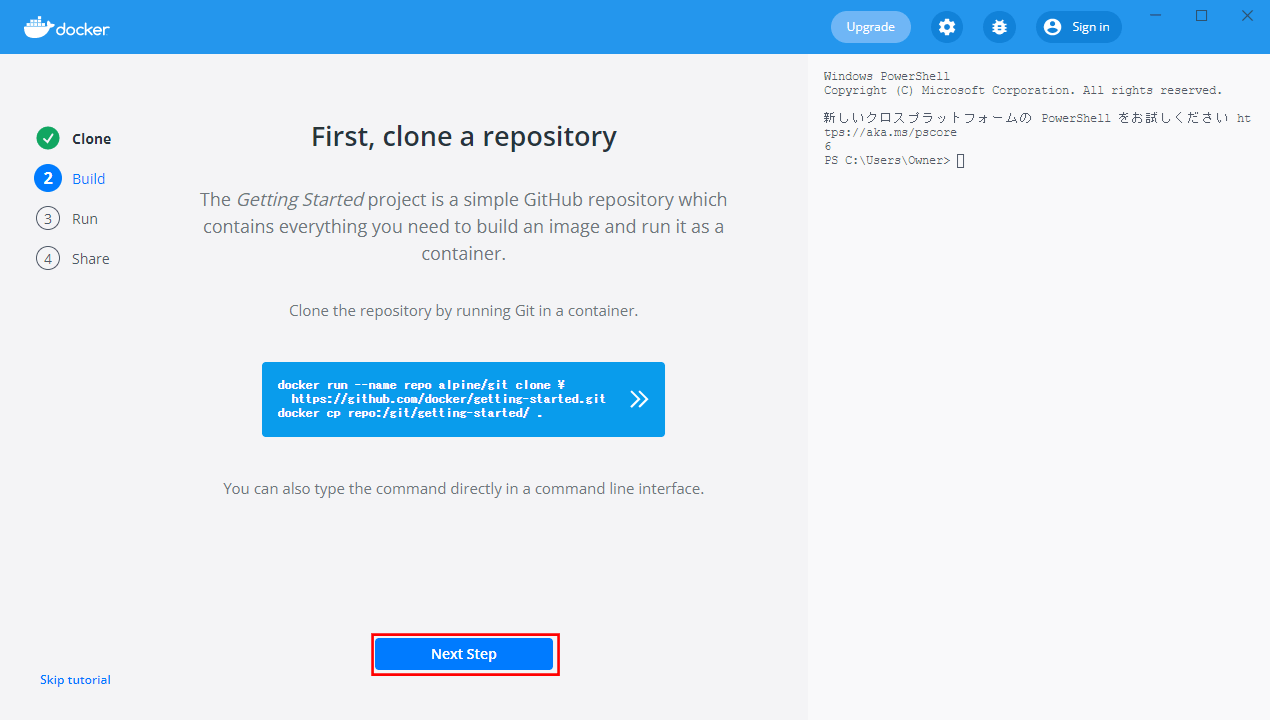
Task: Open settings via the gear icon
Action: click(947, 27)
